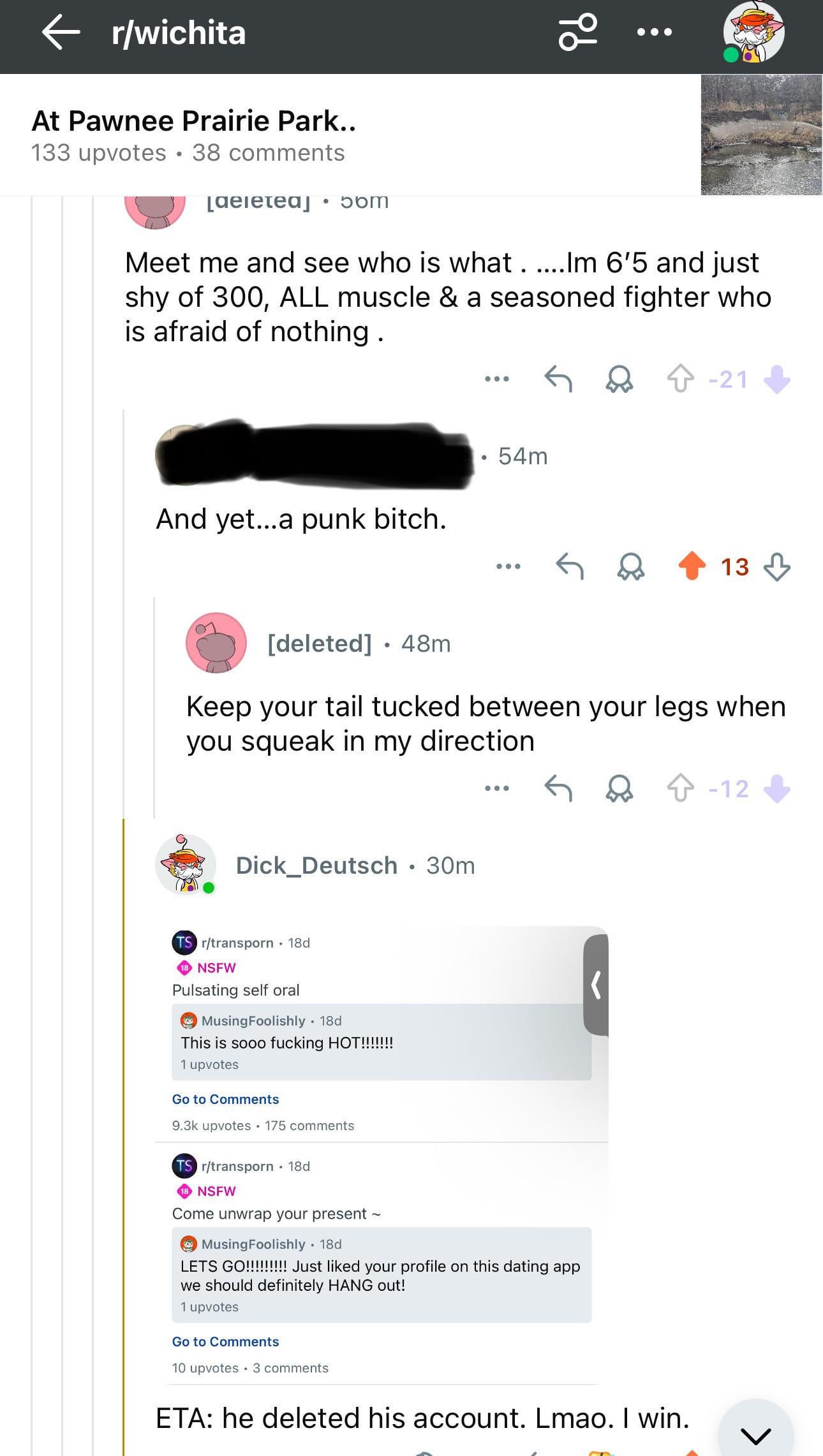The image size is (823, 1456).
Task: Downvote the 'And yet...a punk bitch' comment
Action: (776, 566)
